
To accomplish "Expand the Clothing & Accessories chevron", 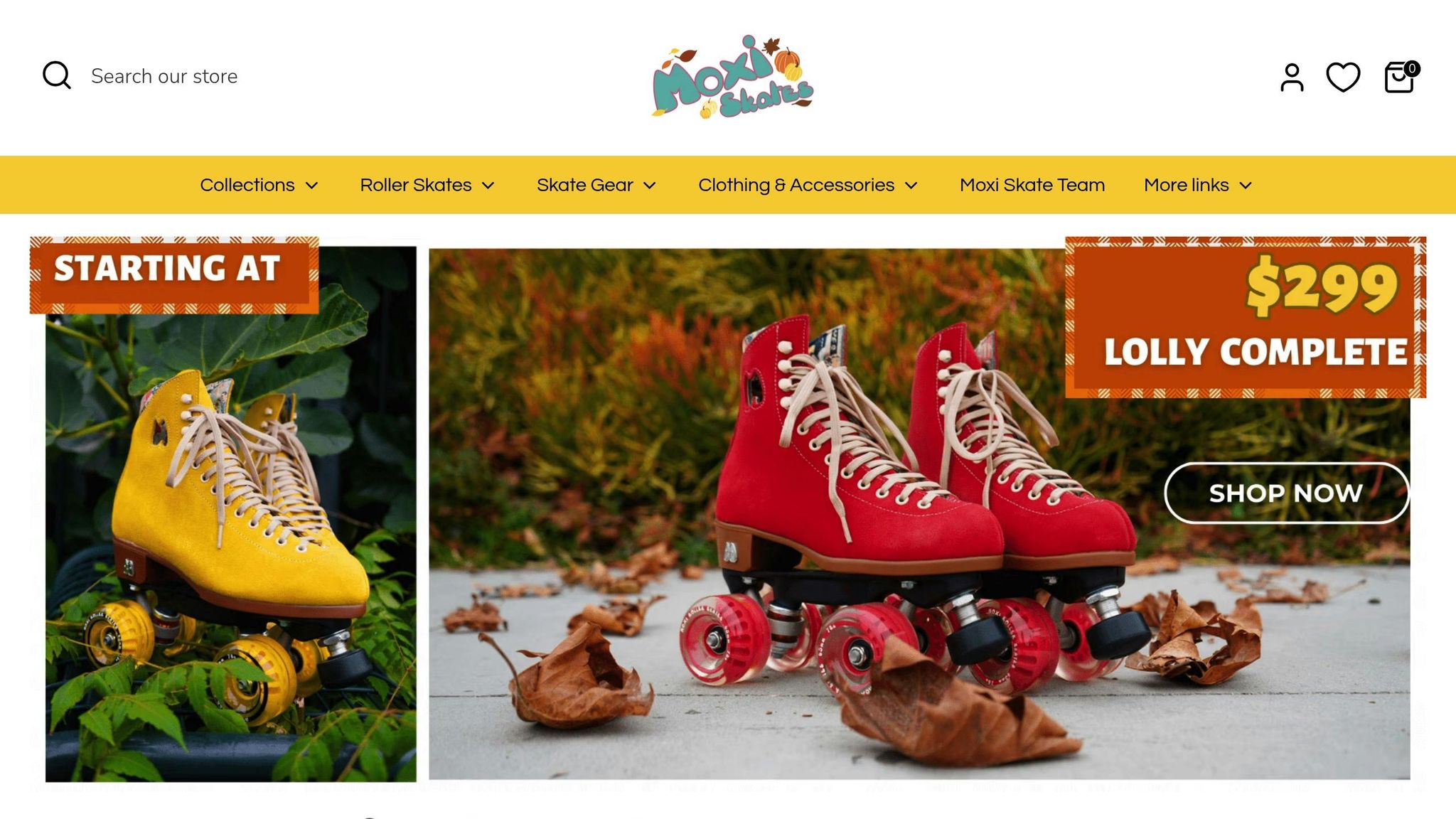I will [911, 186].
